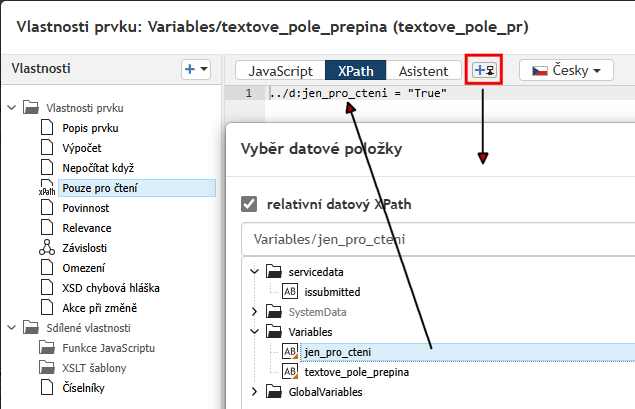635x409 pixels.
Task: Click the insert data item icon button
Action: tap(484, 70)
